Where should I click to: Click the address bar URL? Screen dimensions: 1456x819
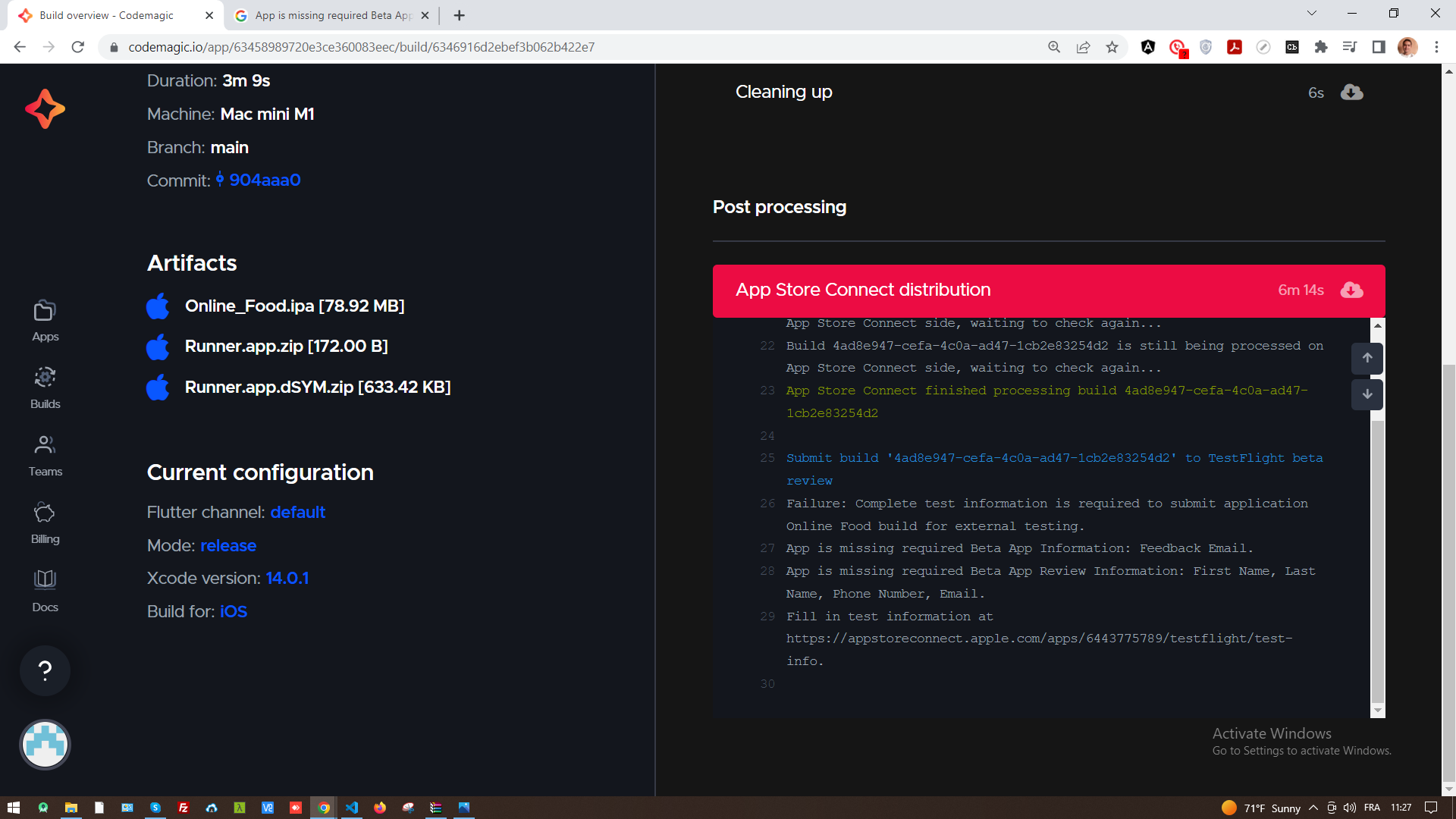coord(361,47)
